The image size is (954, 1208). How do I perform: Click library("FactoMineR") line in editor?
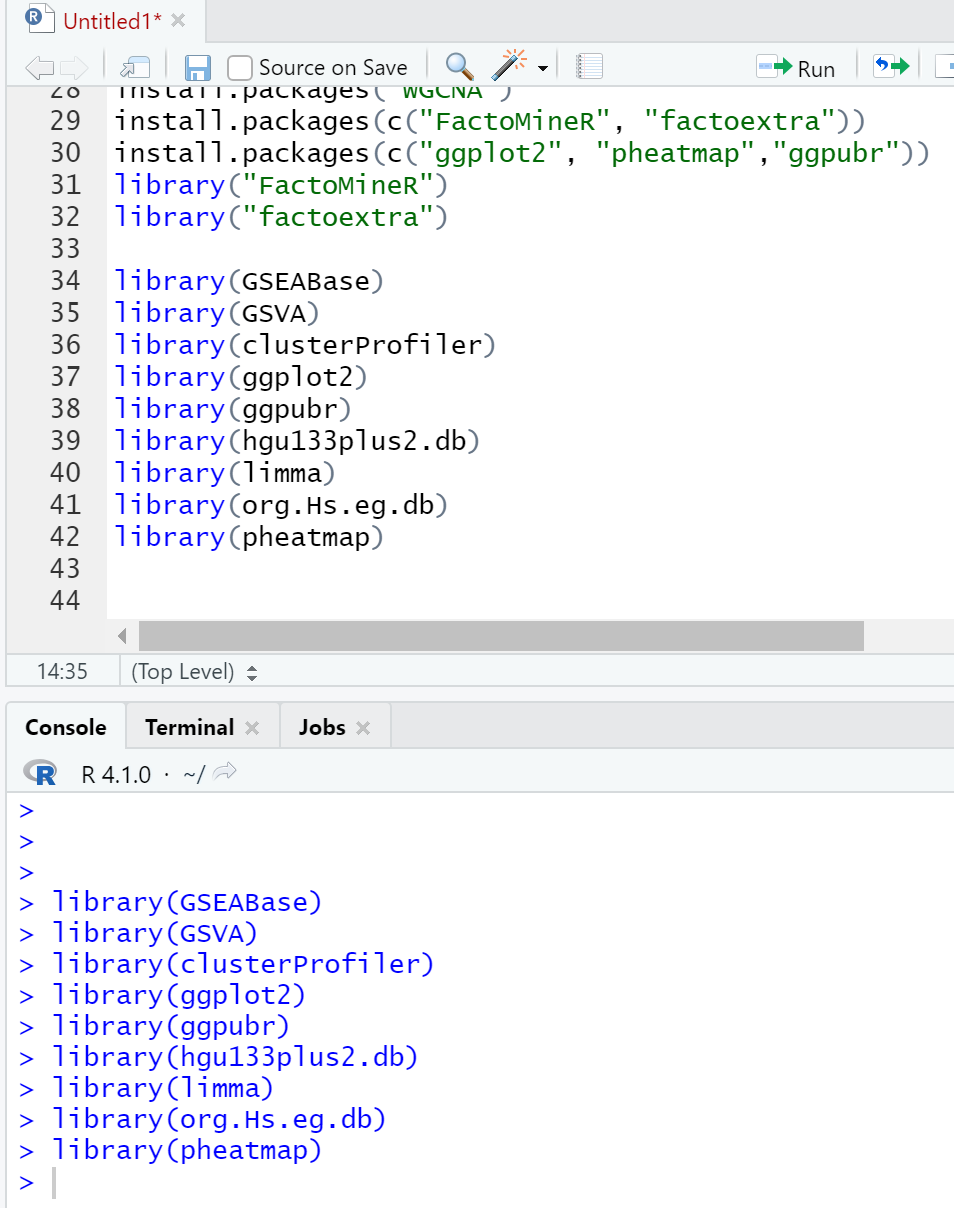click(x=281, y=185)
